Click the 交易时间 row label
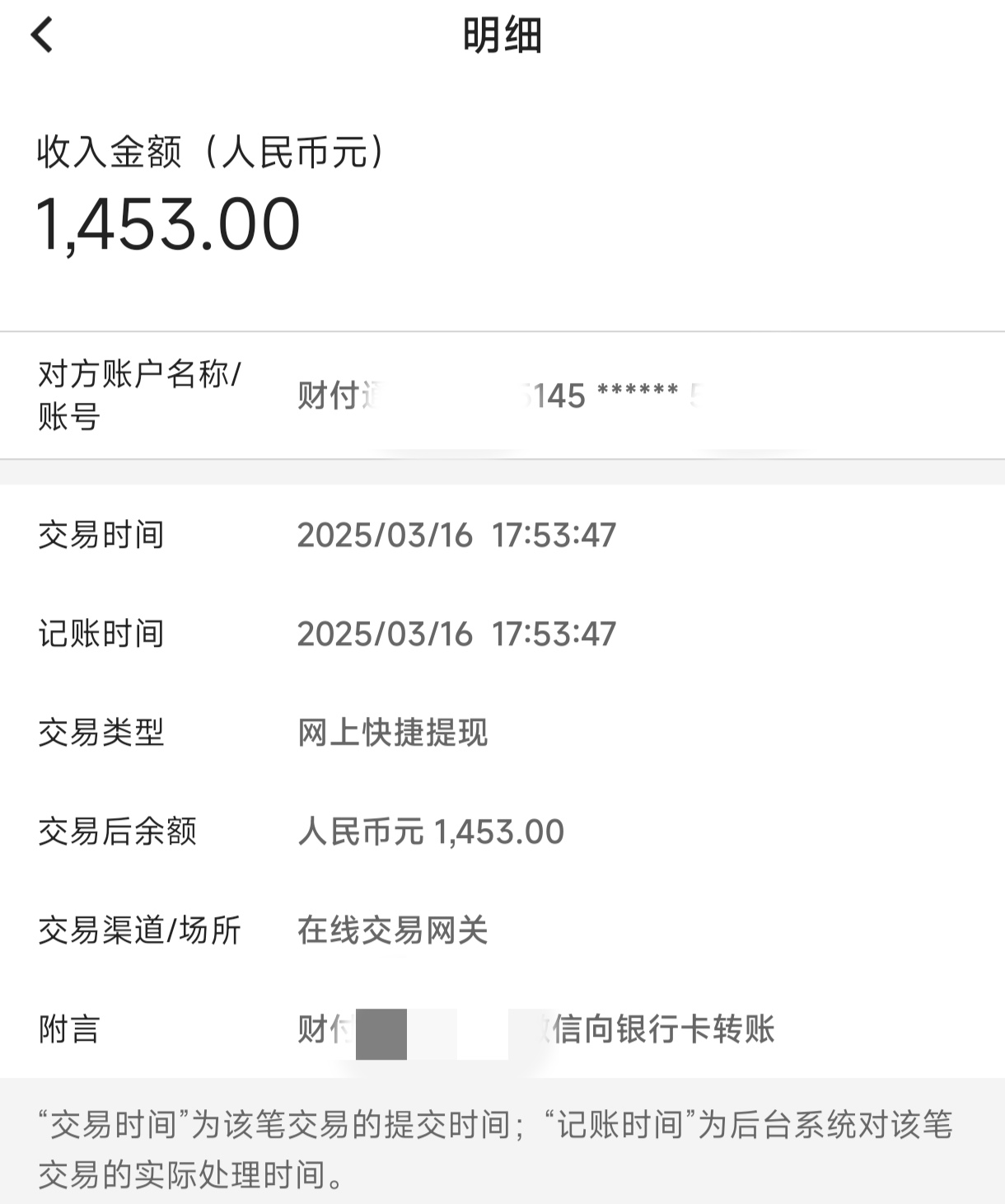The width and height of the screenshot is (1005, 1204). coord(101,535)
